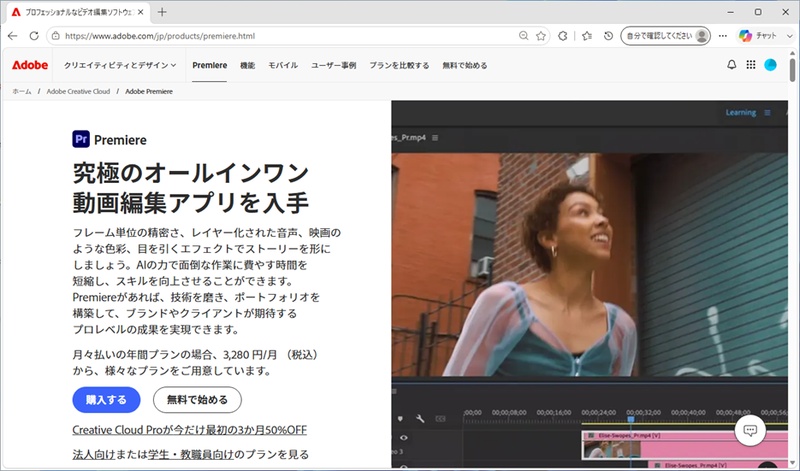This screenshot has height=471, width=800.
Task: Click the 無料で始める outlined button
Action: (197, 400)
